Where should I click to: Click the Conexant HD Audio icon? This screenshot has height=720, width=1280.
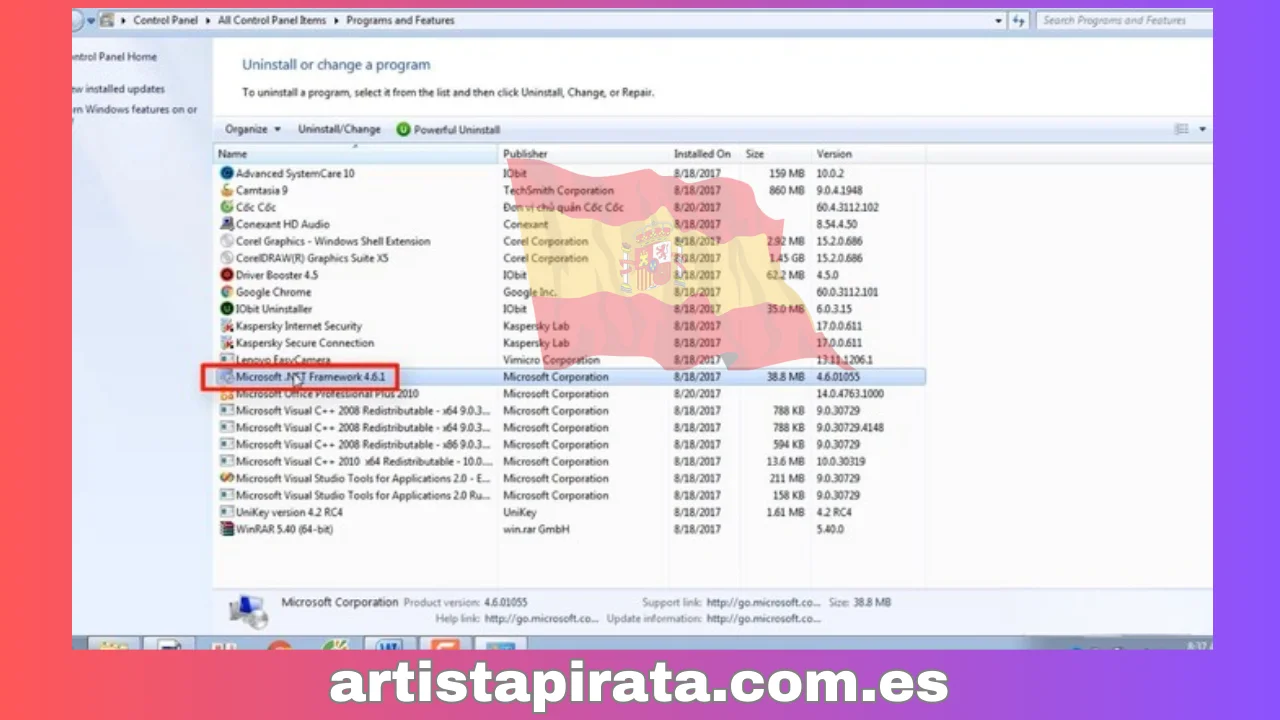(227, 224)
